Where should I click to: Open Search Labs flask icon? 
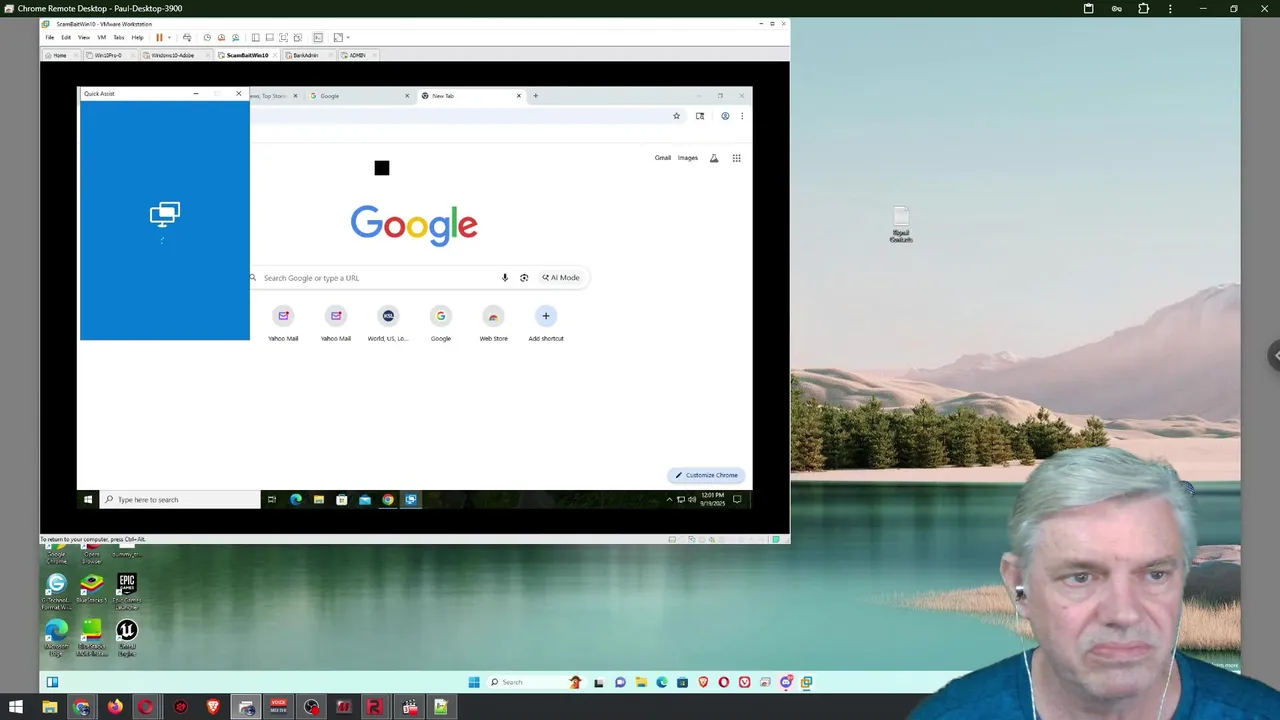(x=714, y=158)
